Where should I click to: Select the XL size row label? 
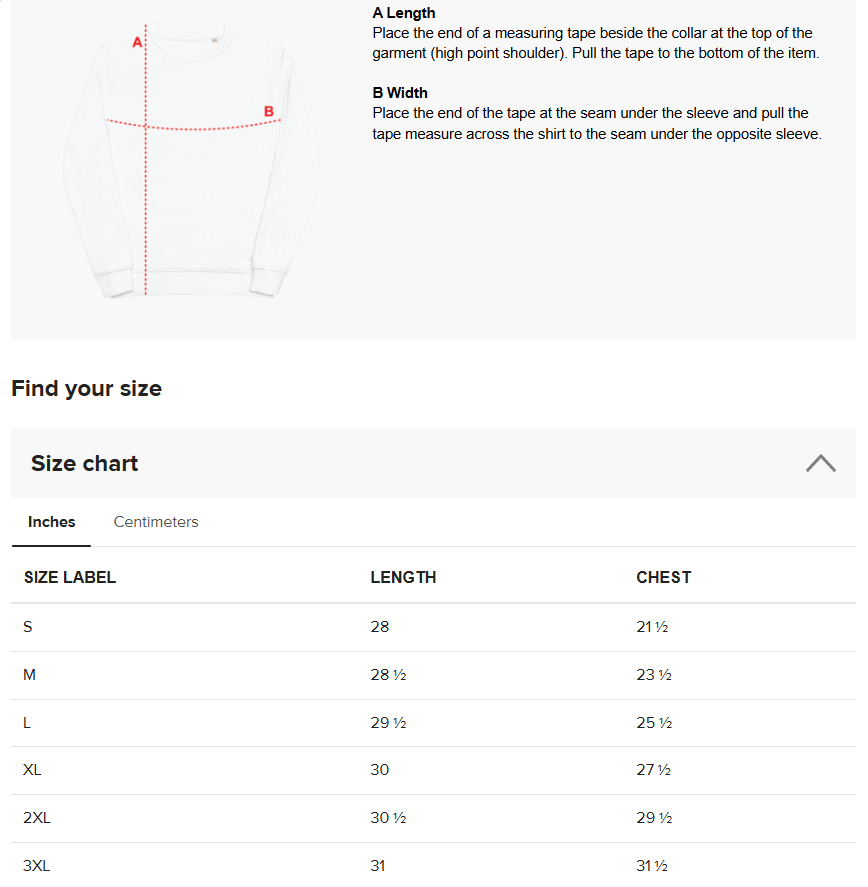[33, 770]
